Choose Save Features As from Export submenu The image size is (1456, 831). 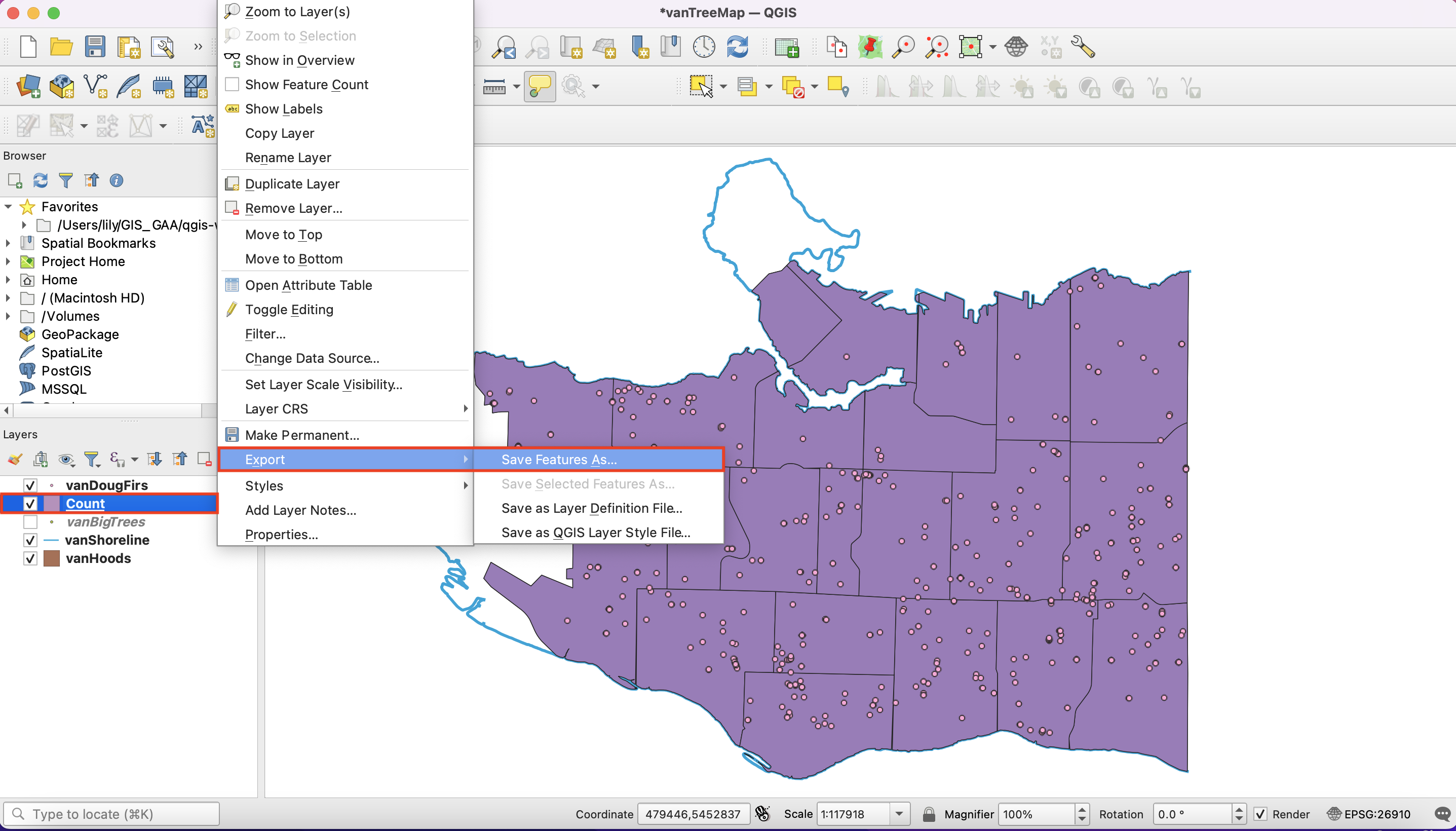559,460
